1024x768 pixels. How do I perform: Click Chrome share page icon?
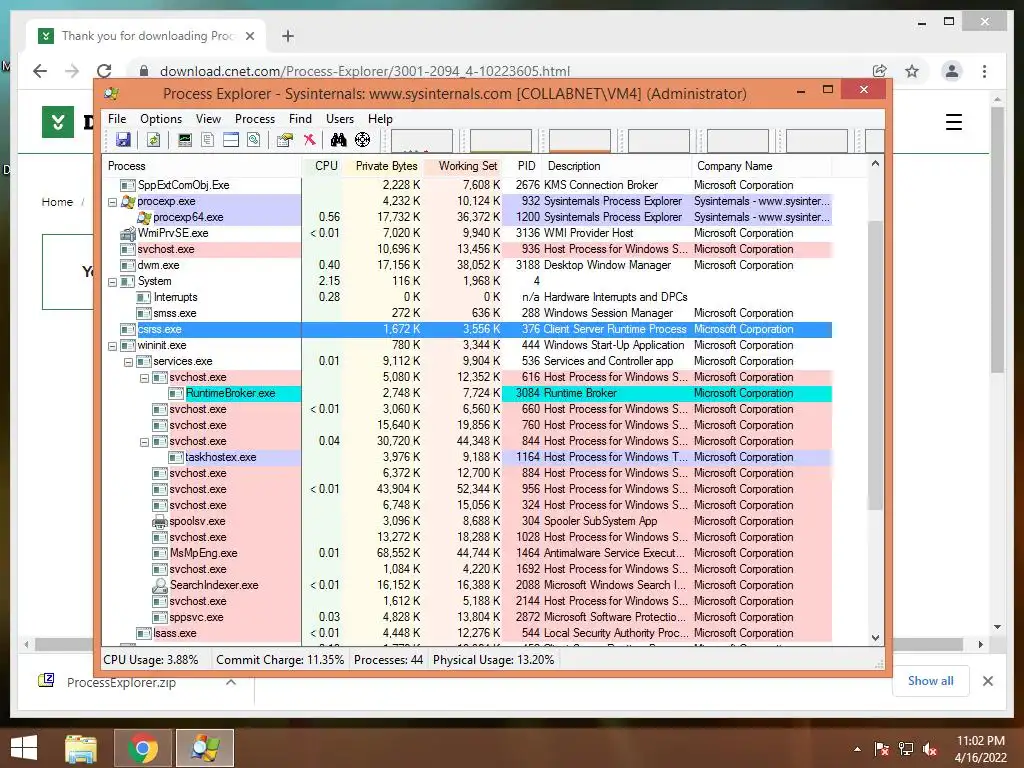pos(880,71)
